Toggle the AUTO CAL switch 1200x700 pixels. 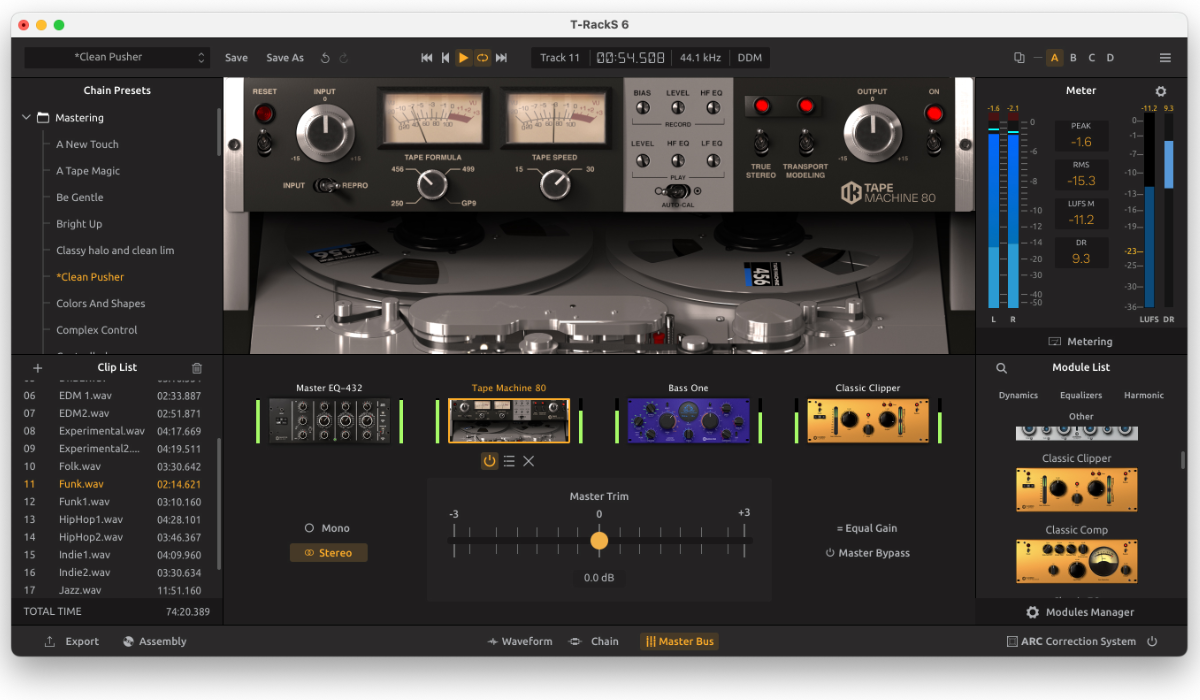coord(676,190)
